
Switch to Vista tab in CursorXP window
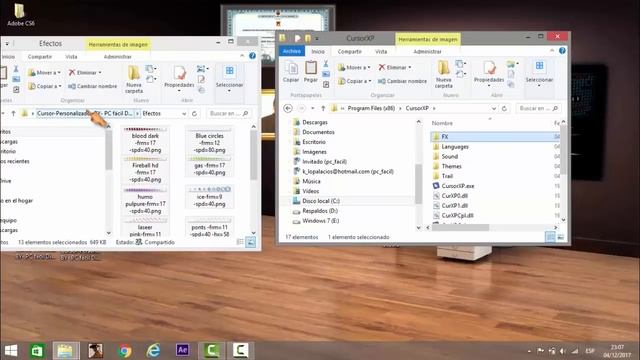[381, 51]
